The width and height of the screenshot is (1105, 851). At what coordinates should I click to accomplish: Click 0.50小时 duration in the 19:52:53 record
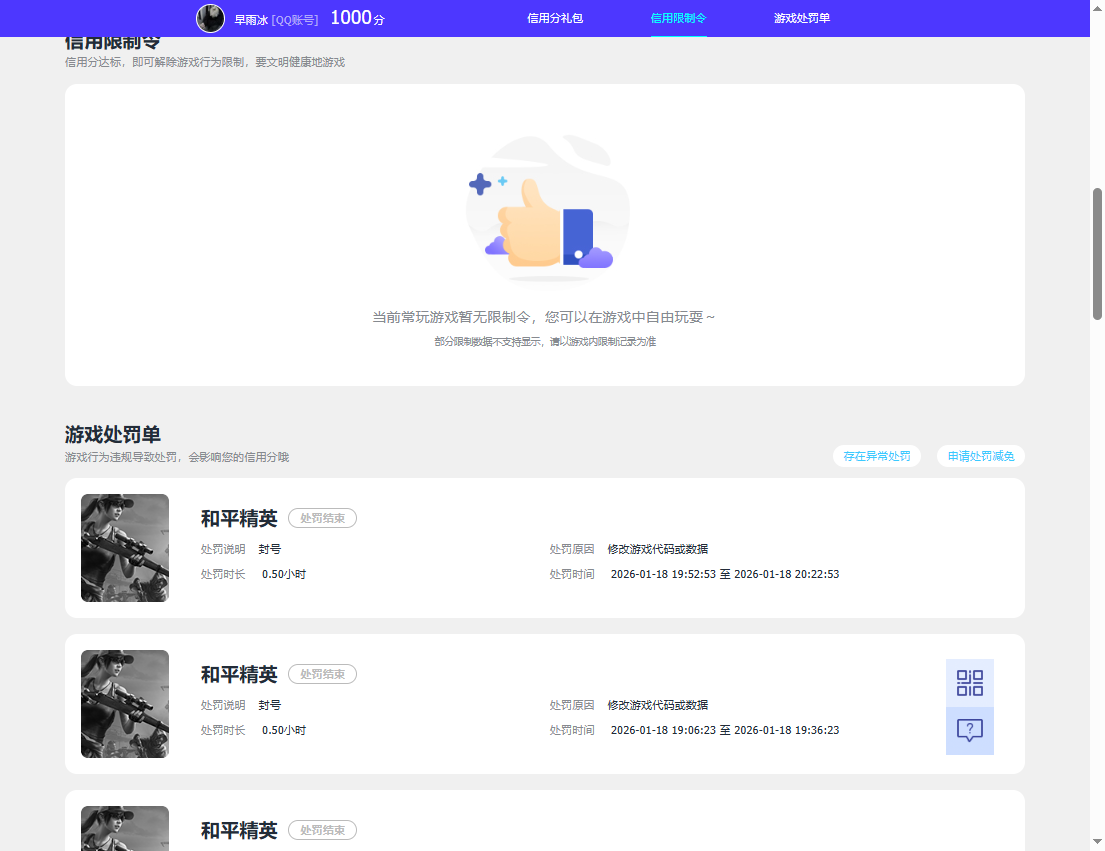coord(283,574)
